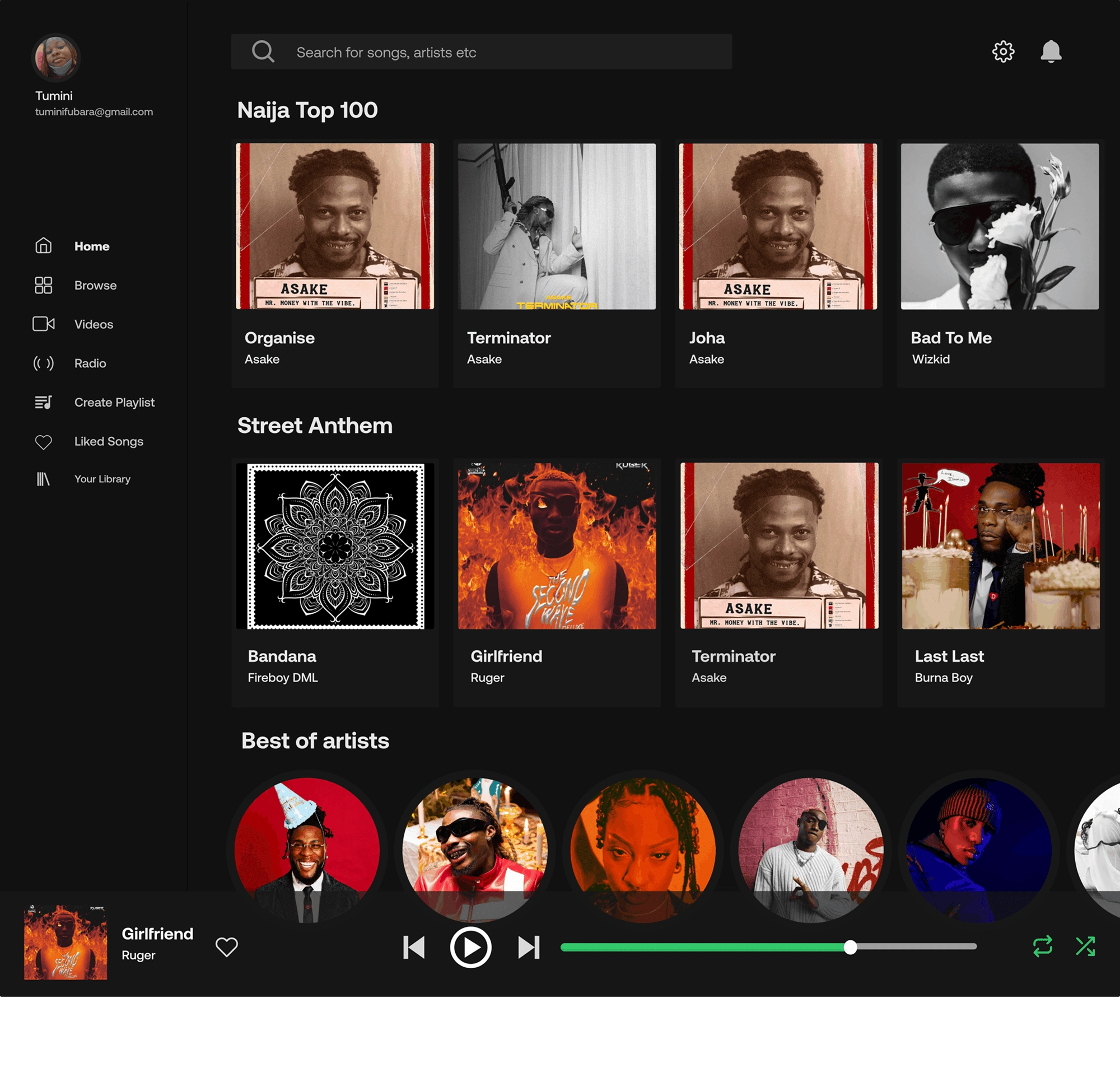Click the Create Playlist icon
The height and width of the screenshot is (1082, 1120).
click(x=44, y=403)
